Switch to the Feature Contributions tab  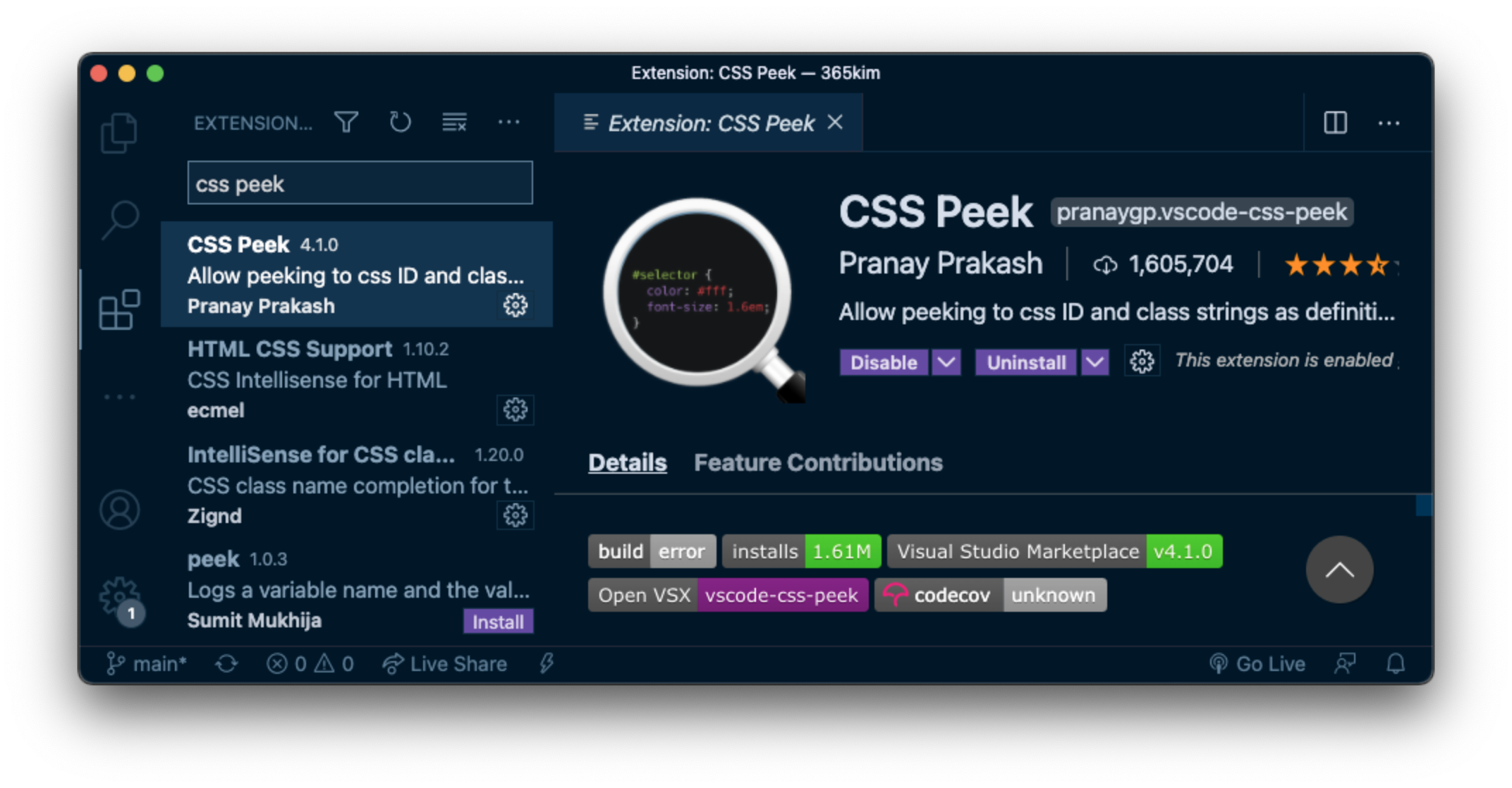tap(818, 462)
